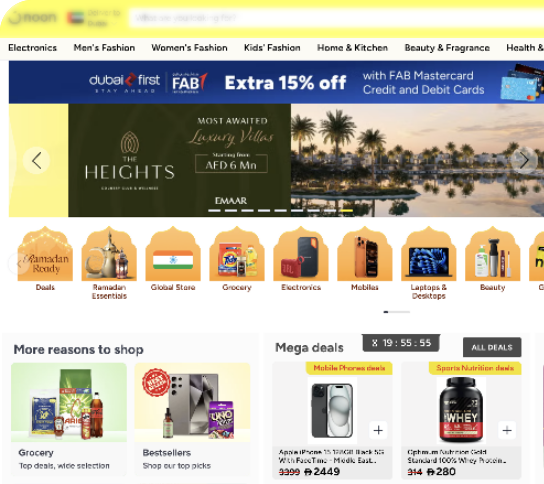
Task: Select the Mobiles category icon
Action: coord(365,254)
